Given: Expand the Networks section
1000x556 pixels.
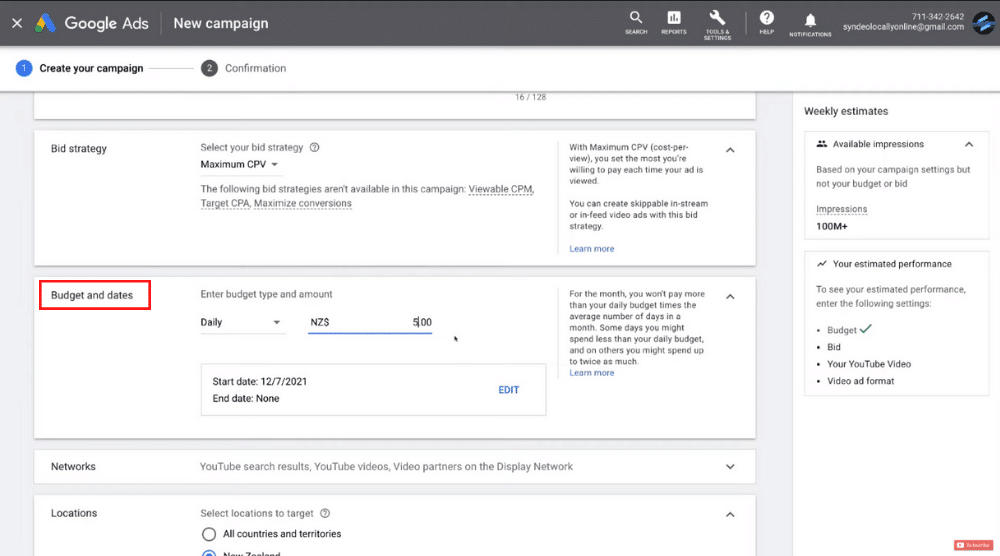Looking at the screenshot, I should [730, 467].
